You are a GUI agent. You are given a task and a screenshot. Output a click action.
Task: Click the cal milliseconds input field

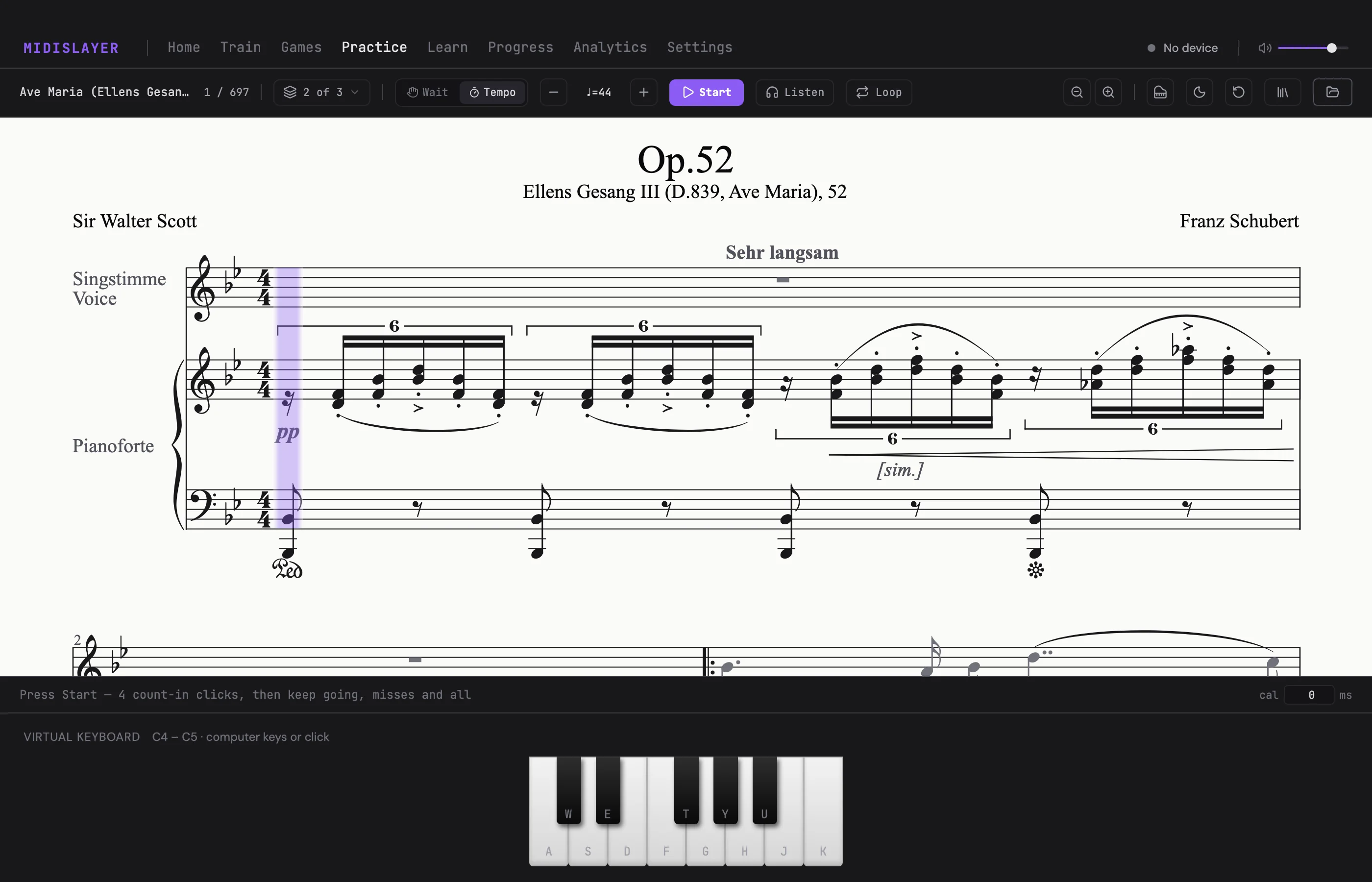pos(1310,695)
